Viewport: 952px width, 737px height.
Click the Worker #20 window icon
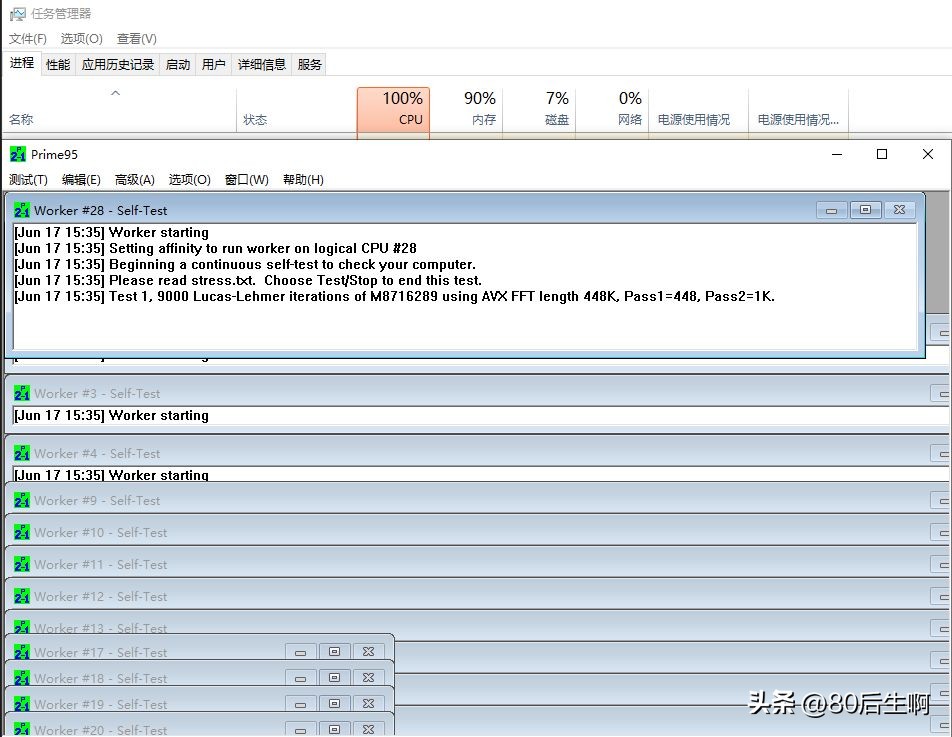point(21,729)
